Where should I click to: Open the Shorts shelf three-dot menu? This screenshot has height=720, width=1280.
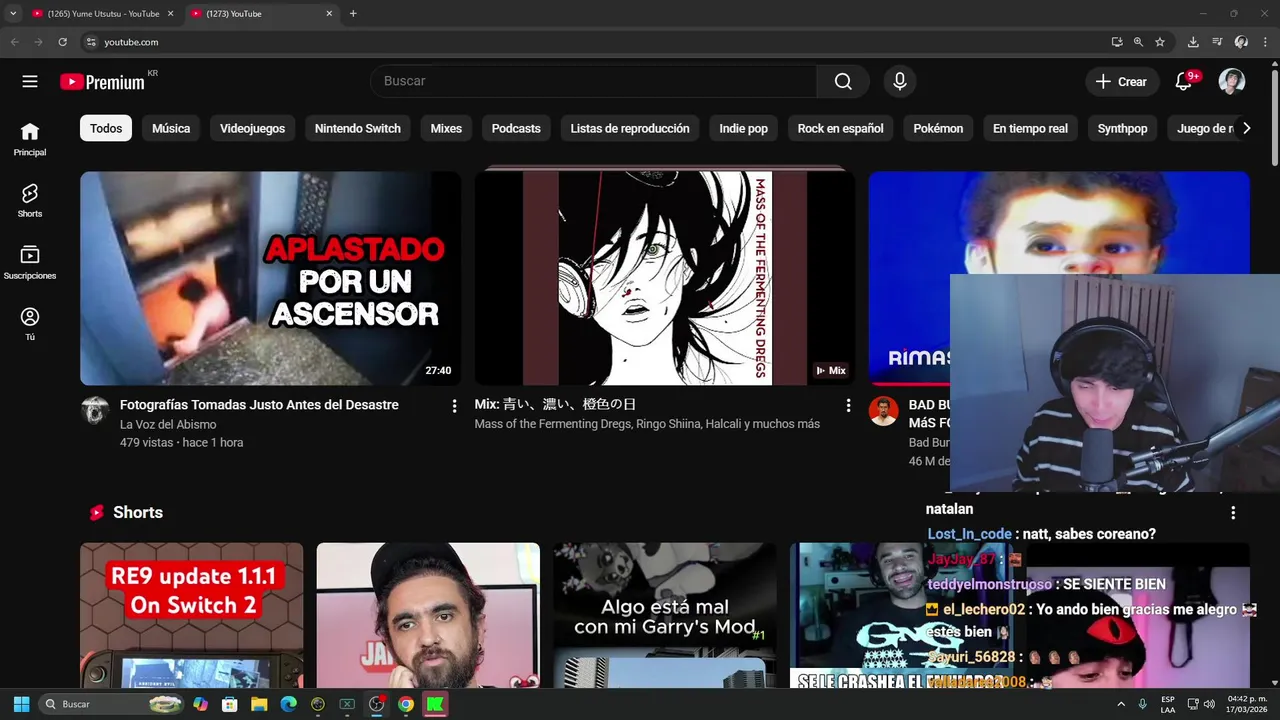tap(1233, 513)
